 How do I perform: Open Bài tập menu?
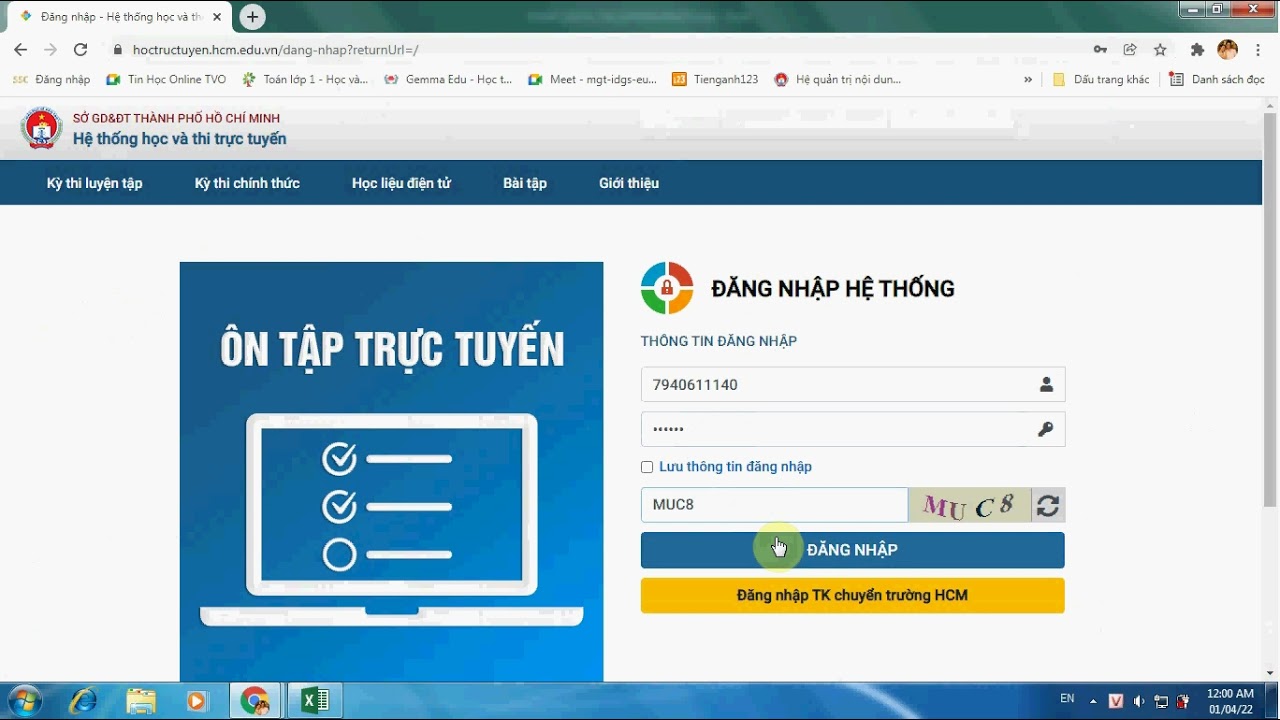525,183
